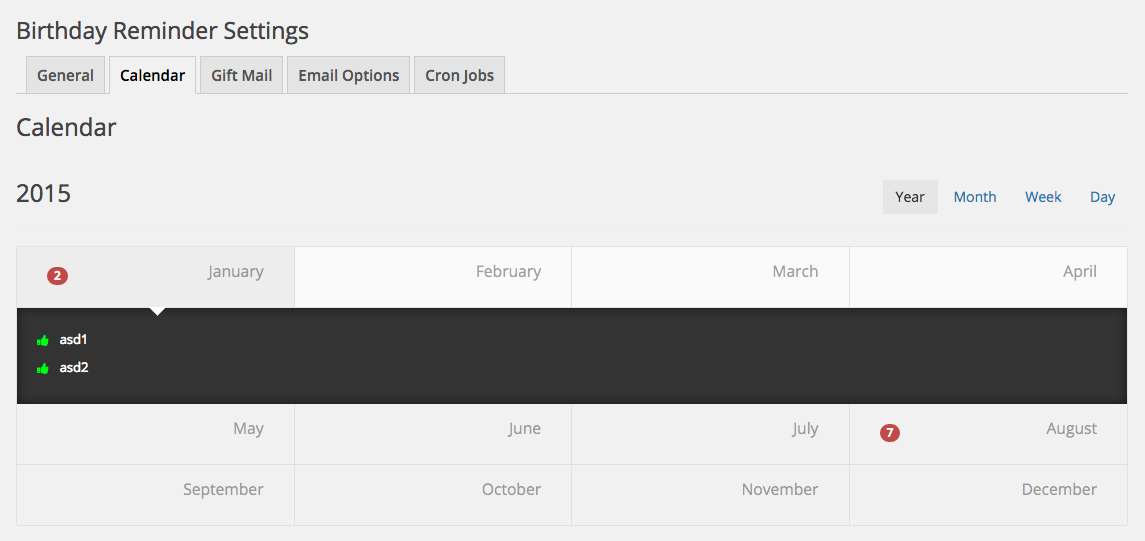This screenshot has width=1145, height=541.
Task: Collapse the expanded January cell
Action: tap(156, 277)
